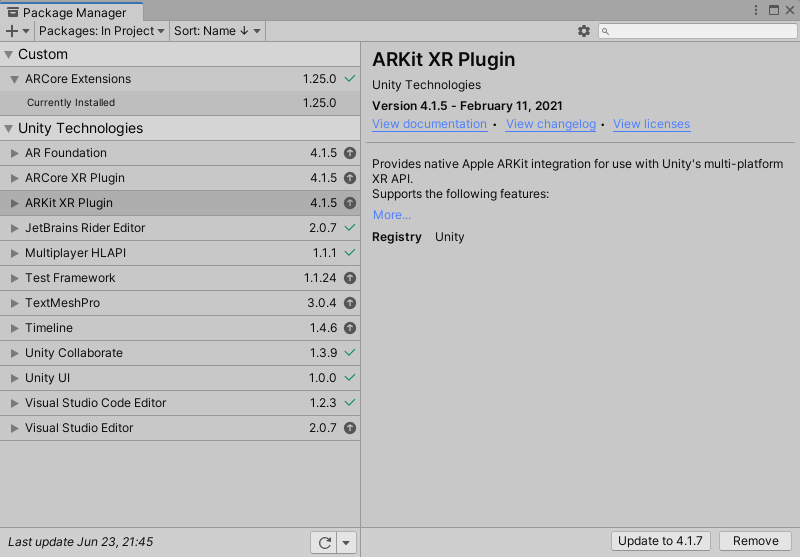Select the ARCore XR Plugin package
The width and height of the screenshot is (800, 557).
180,178
